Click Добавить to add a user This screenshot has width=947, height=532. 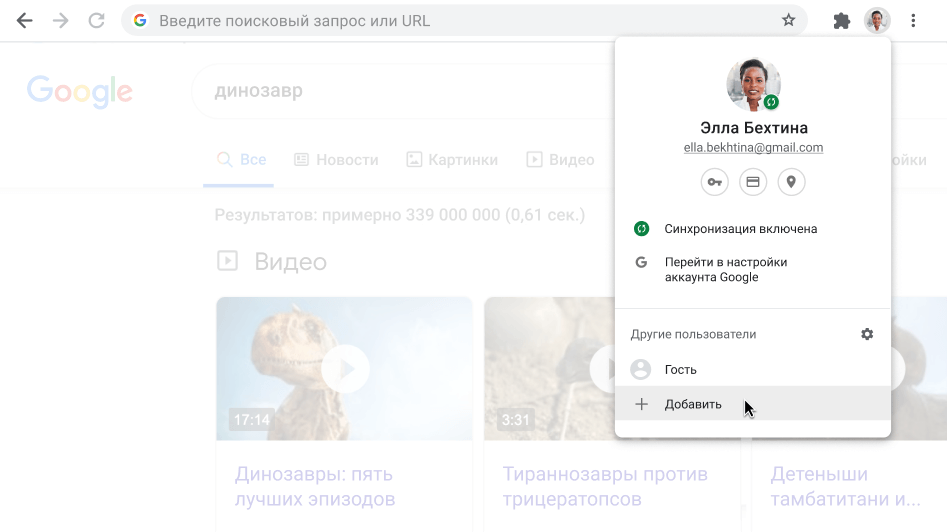pos(692,405)
